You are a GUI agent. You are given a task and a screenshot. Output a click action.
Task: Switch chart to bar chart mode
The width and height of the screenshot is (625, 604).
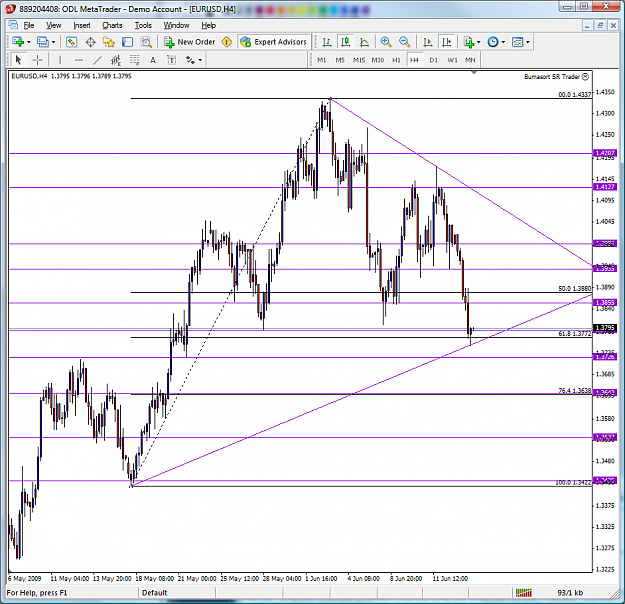pos(327,41)
